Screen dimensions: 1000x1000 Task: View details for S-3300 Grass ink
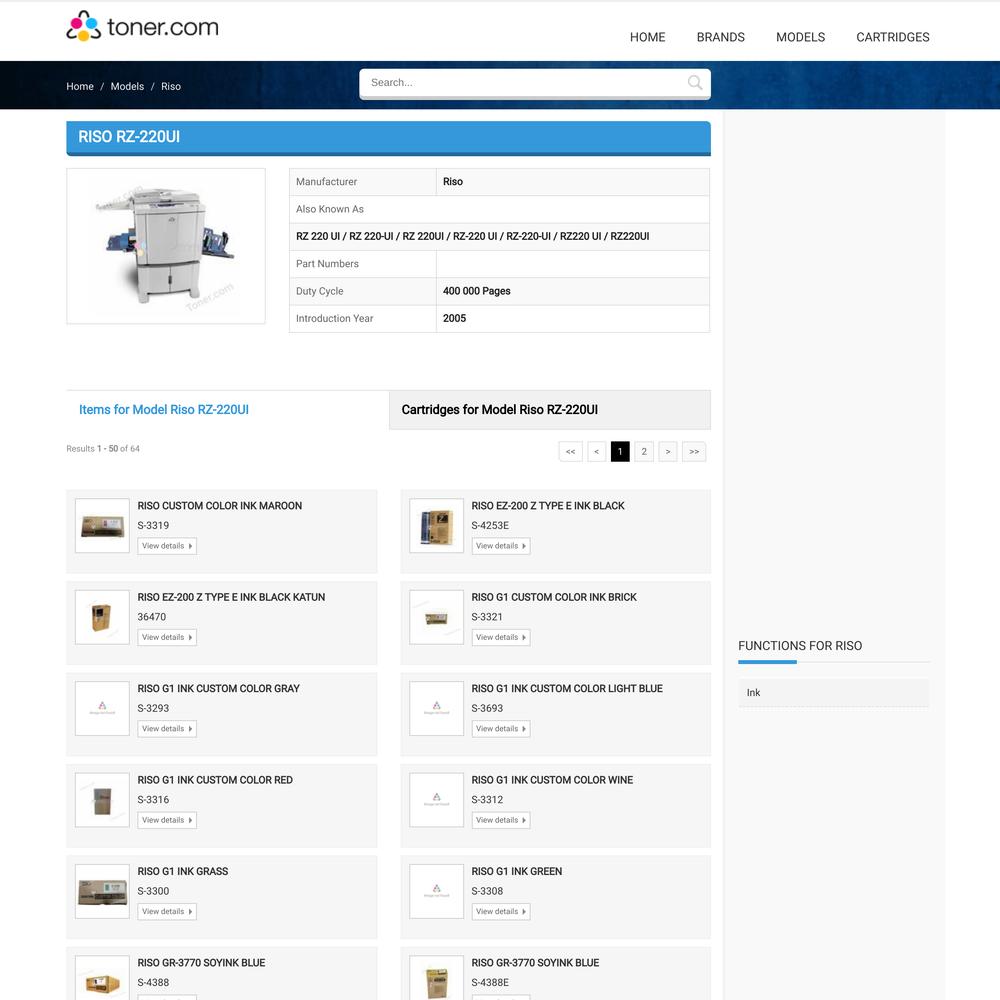[167, 911]
